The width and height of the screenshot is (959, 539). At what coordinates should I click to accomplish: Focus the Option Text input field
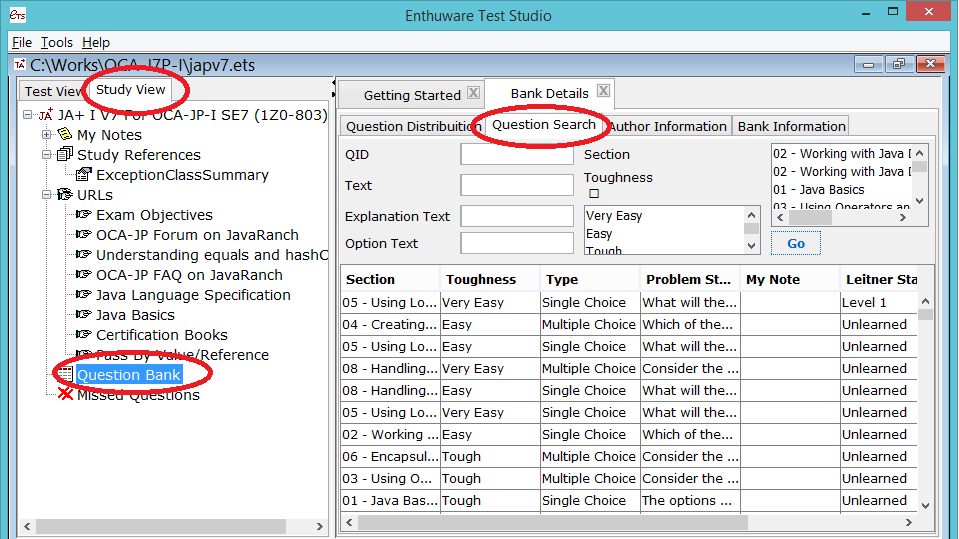coord(517,243)
